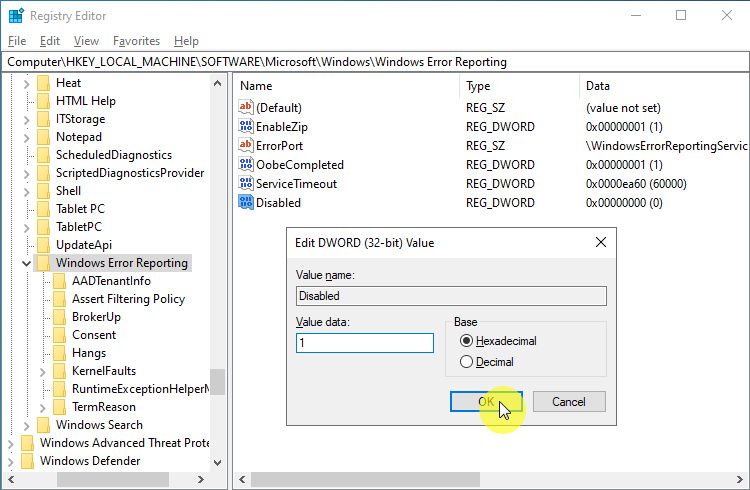Open the Edit menu
Viewport: 750px width, 490px height.
(x=50, y=41)
